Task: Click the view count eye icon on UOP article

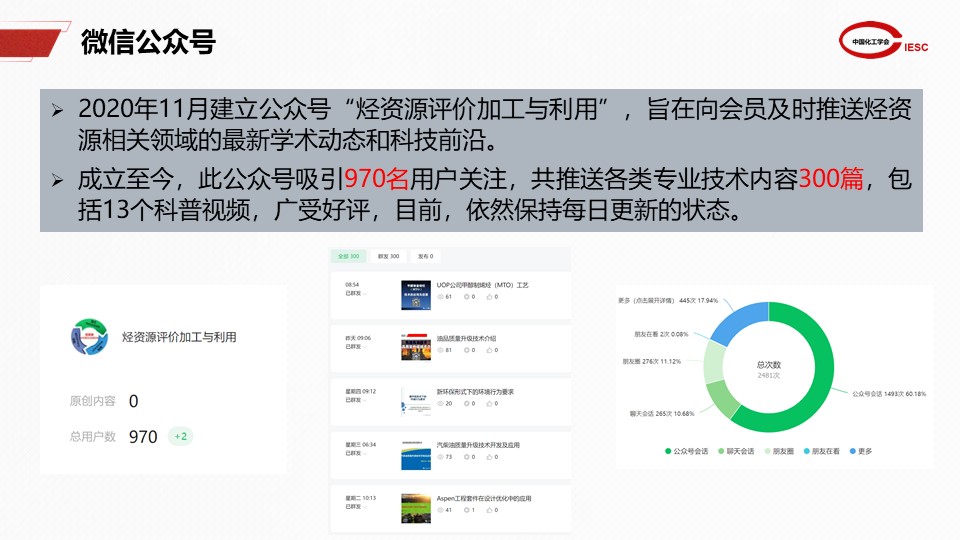Action: pos(441,297)
